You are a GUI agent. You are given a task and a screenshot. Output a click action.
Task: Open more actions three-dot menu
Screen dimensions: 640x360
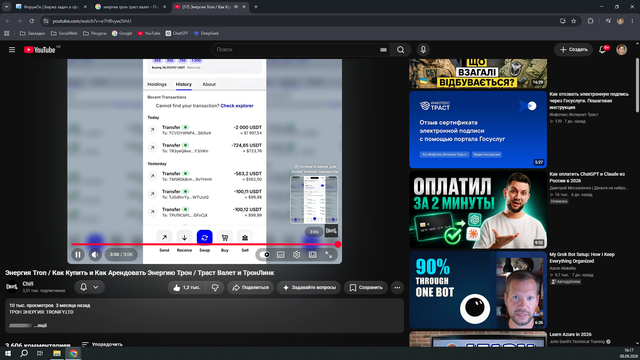[397, 287]
